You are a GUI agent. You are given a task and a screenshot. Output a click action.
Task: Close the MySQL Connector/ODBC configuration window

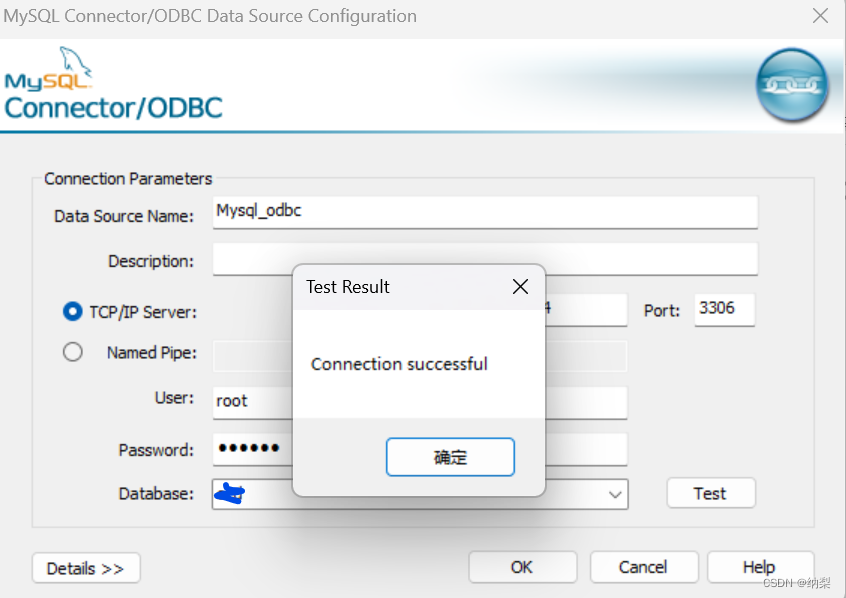(820, 16)
